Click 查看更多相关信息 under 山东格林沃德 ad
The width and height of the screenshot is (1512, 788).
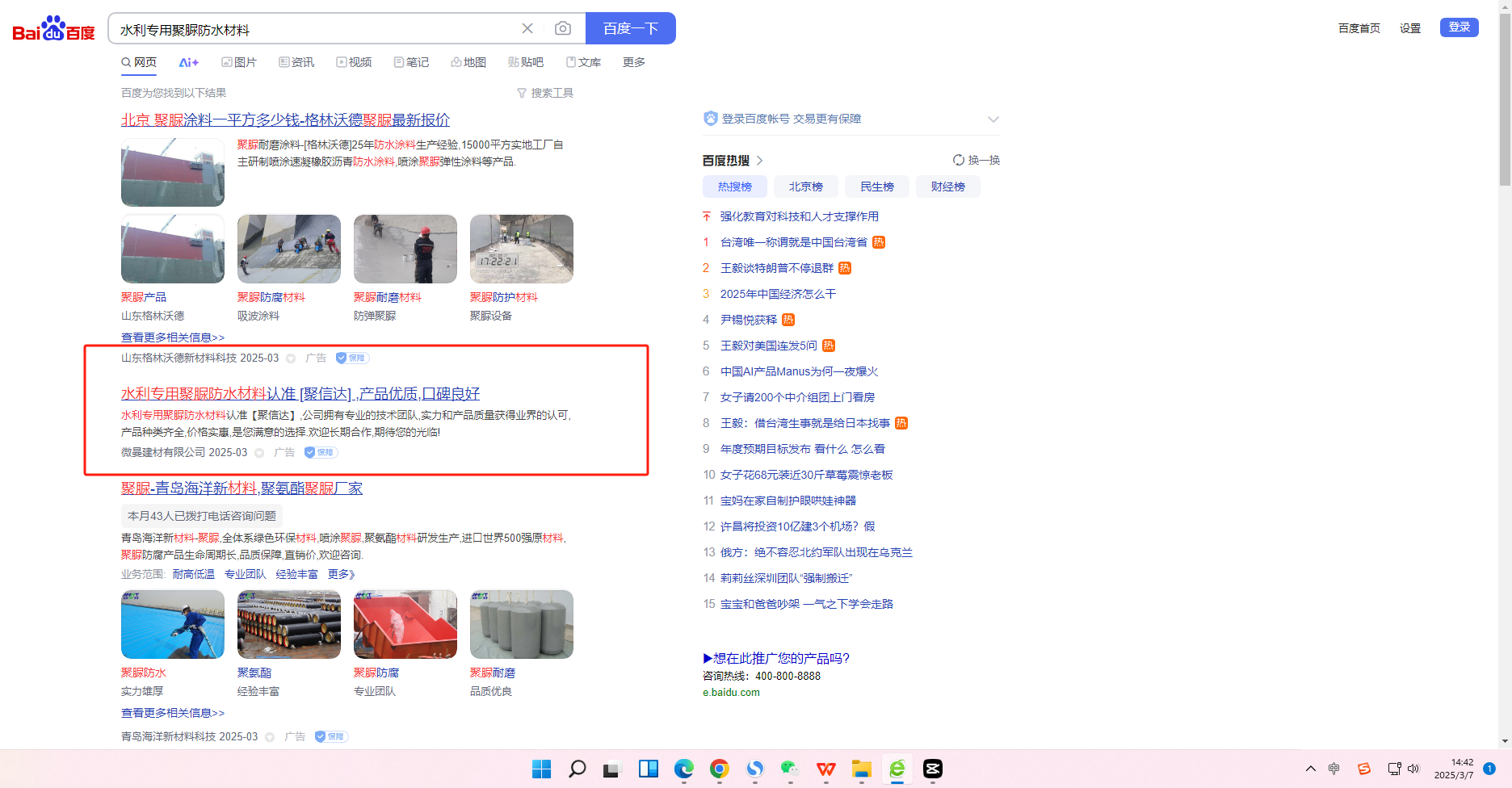(173, 337)
